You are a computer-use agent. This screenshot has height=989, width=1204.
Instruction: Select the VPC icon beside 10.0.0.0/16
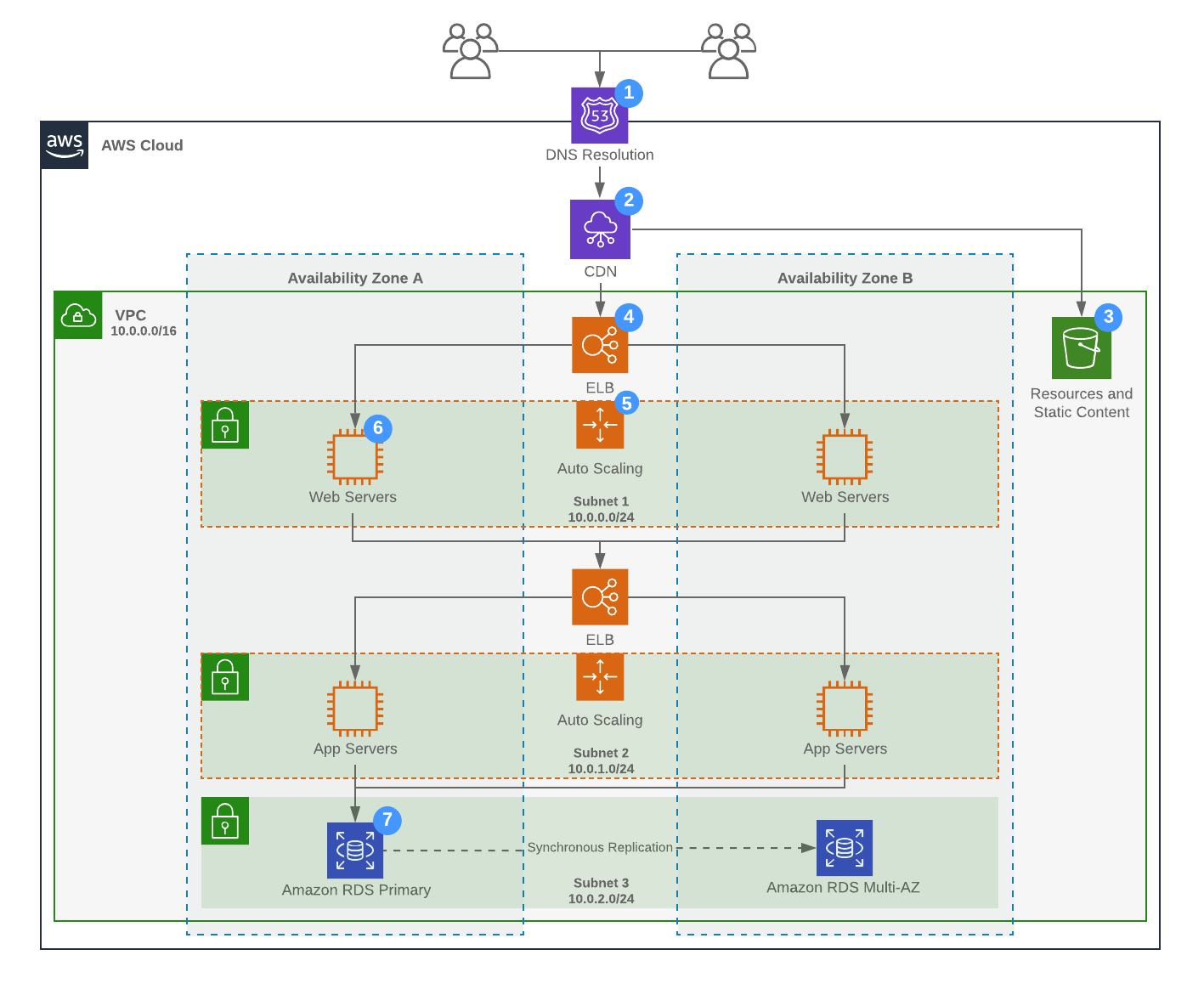tap(77, 315)
